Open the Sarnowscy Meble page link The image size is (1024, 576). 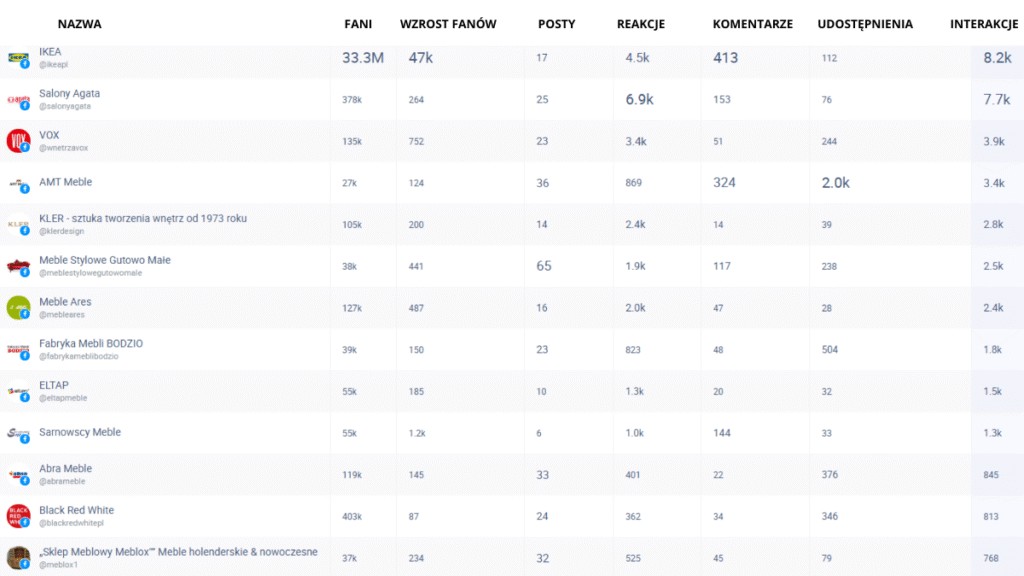[x=80, y=432]
